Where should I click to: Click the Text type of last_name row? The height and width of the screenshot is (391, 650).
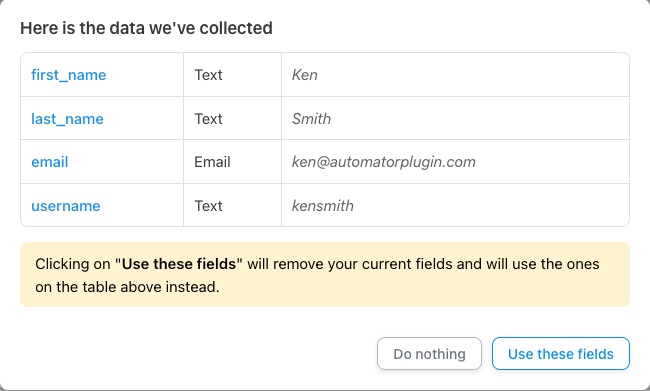(x=209, y=119)
